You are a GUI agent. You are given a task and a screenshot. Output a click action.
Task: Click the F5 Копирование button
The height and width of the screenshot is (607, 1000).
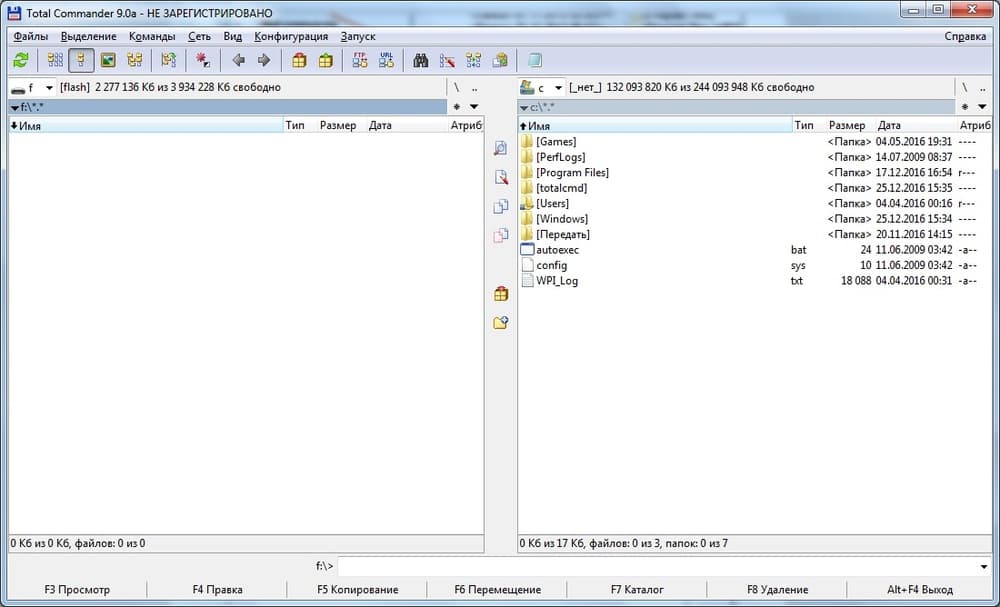tap(358, 590)
